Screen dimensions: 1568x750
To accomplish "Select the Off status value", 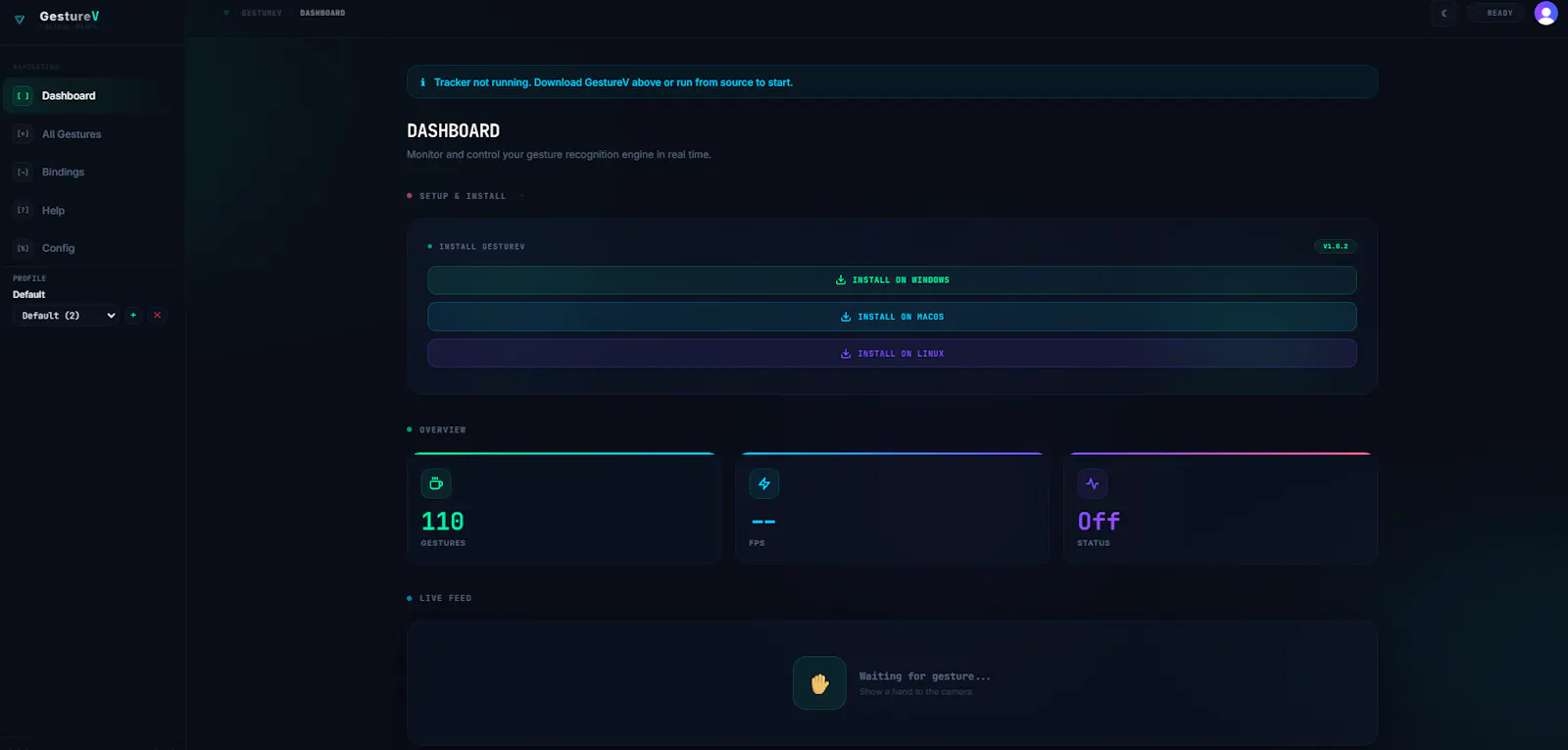I will [x=1099, y=522].
